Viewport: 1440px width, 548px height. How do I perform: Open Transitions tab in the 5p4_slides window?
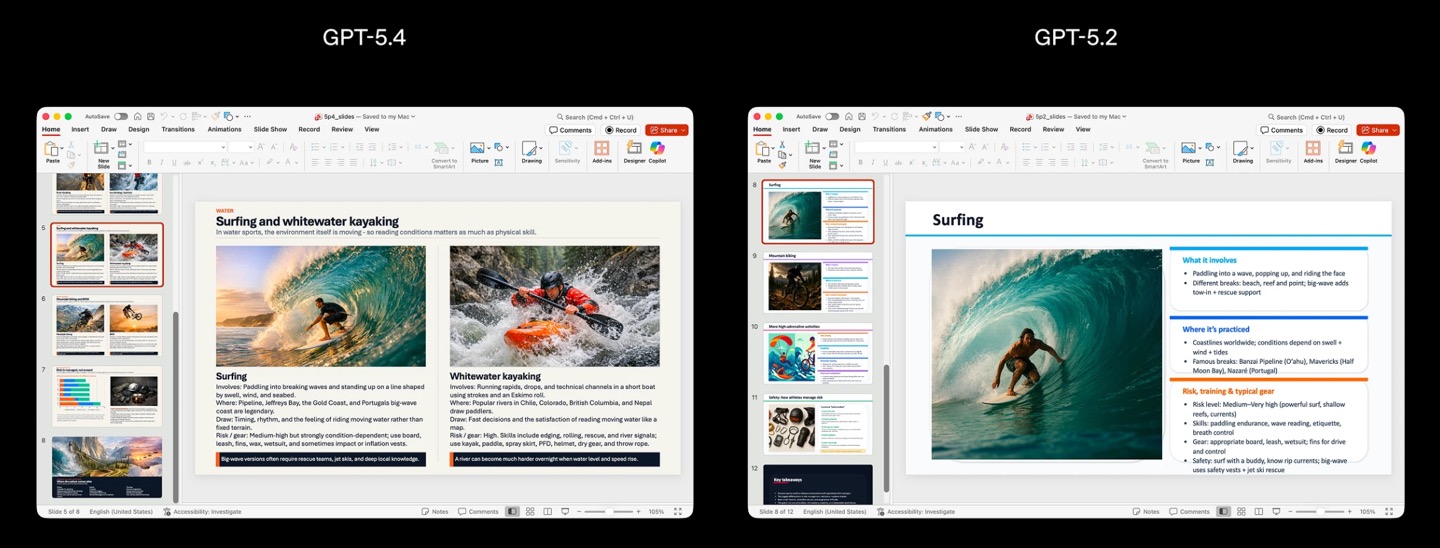[x=178, y=129]
